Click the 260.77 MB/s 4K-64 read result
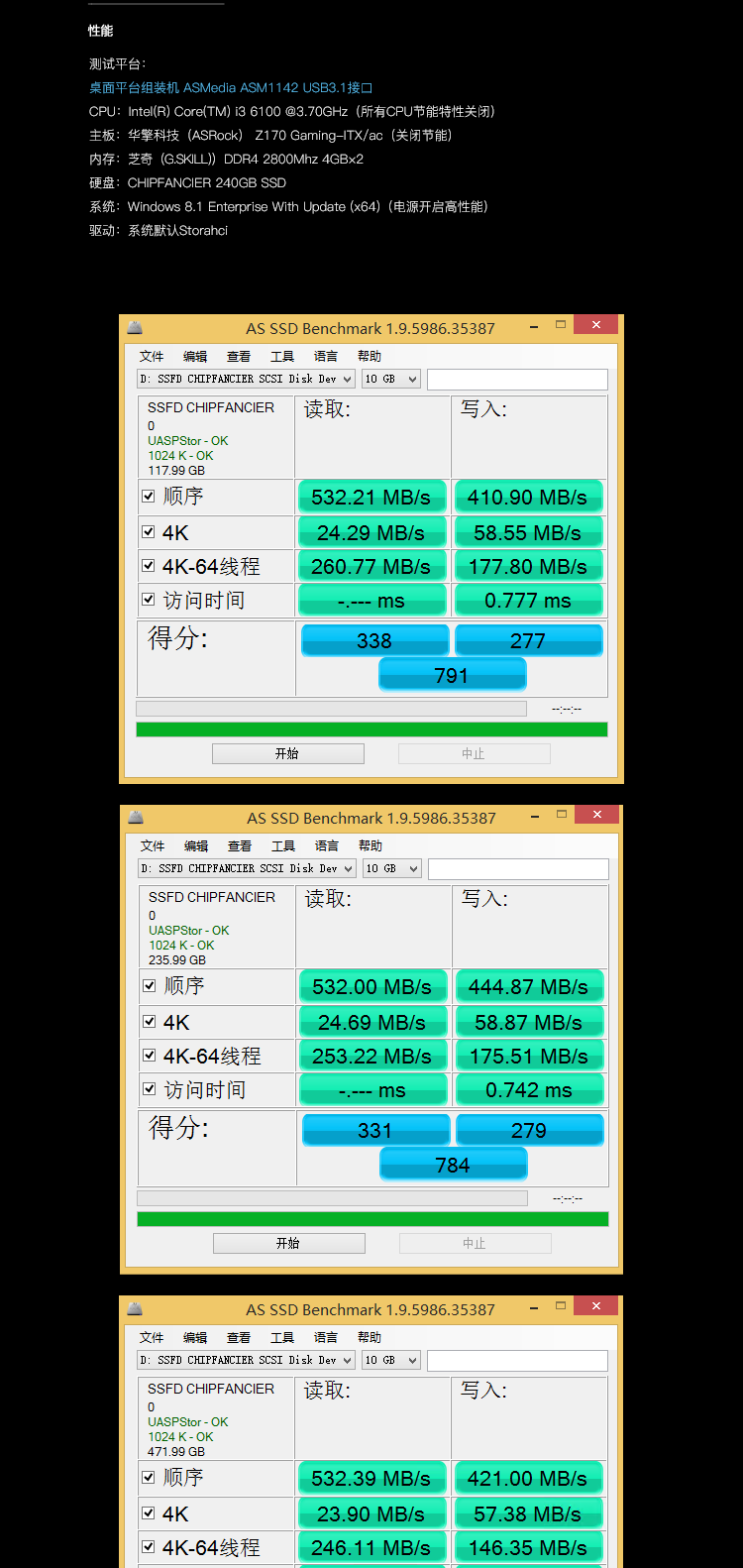Image resolution: width=743 pixels, height=1568 pixels. [371, 566]
